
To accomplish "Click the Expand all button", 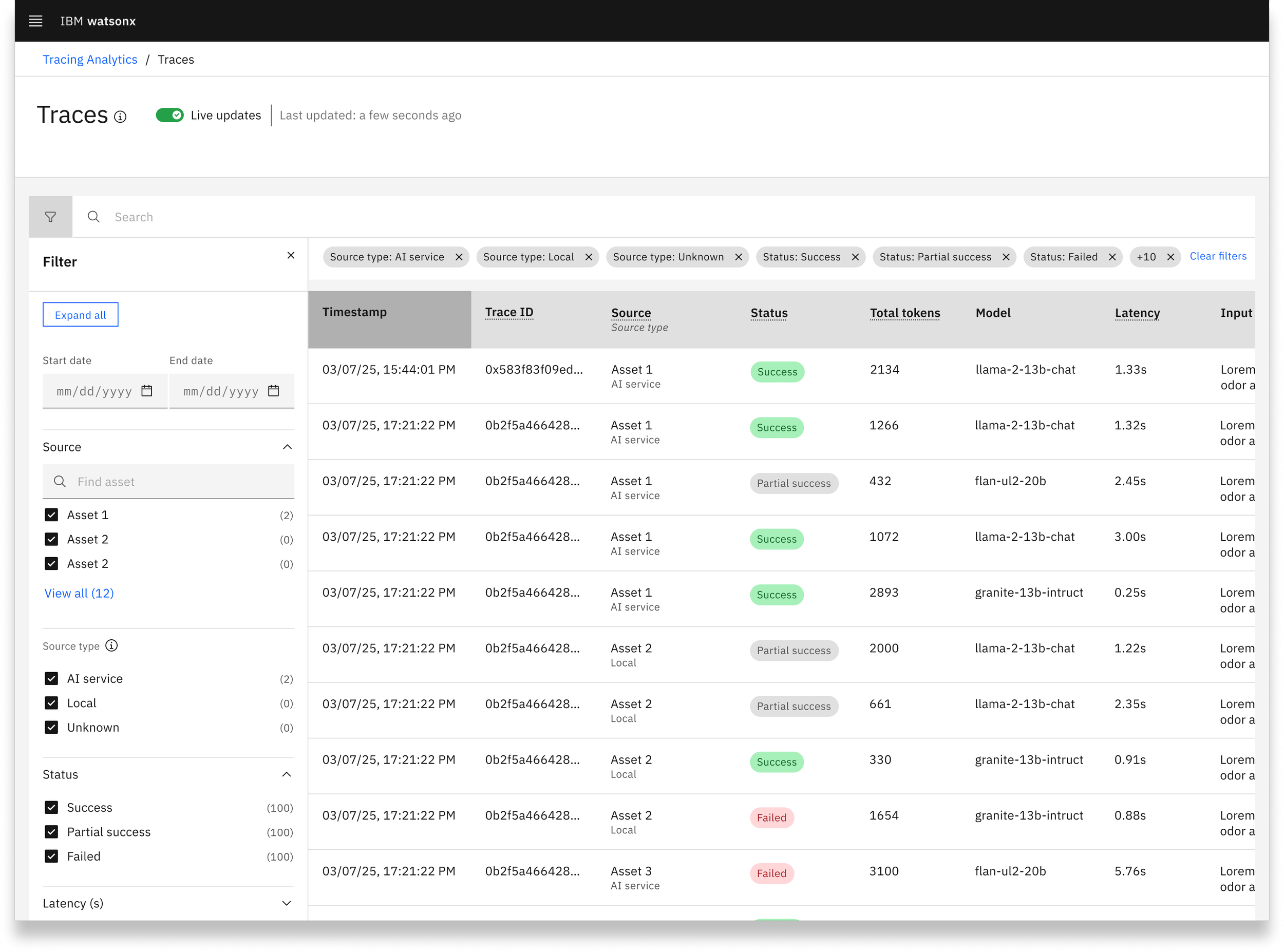I will click(x=81, y=315).
